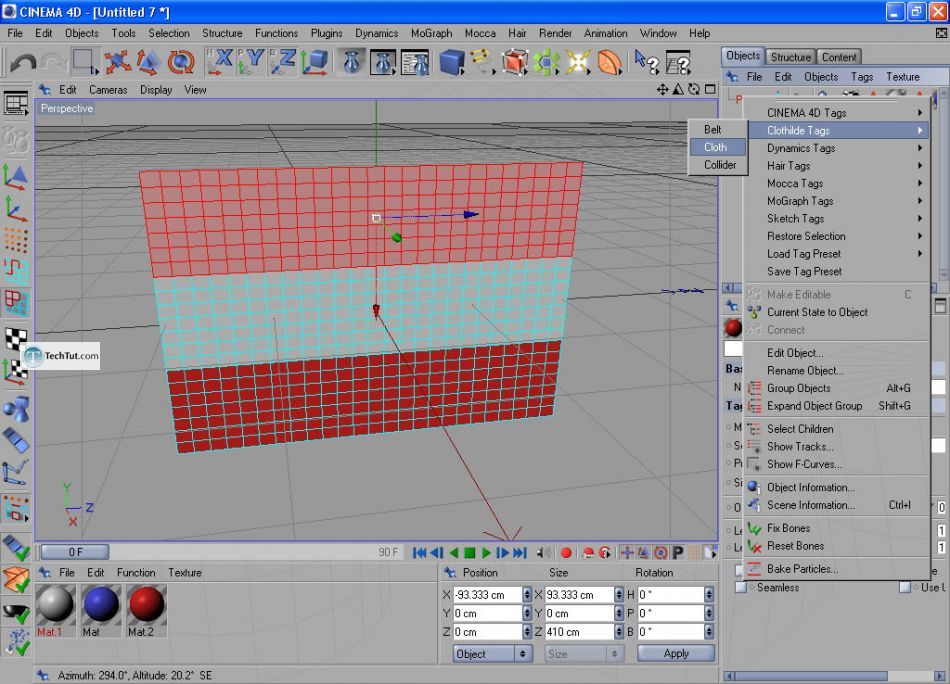Image resolution: width=950 pixels, height=684 pixels.
Task: Select the gray Mat.1 material swatch
Action: coord(55,605)
